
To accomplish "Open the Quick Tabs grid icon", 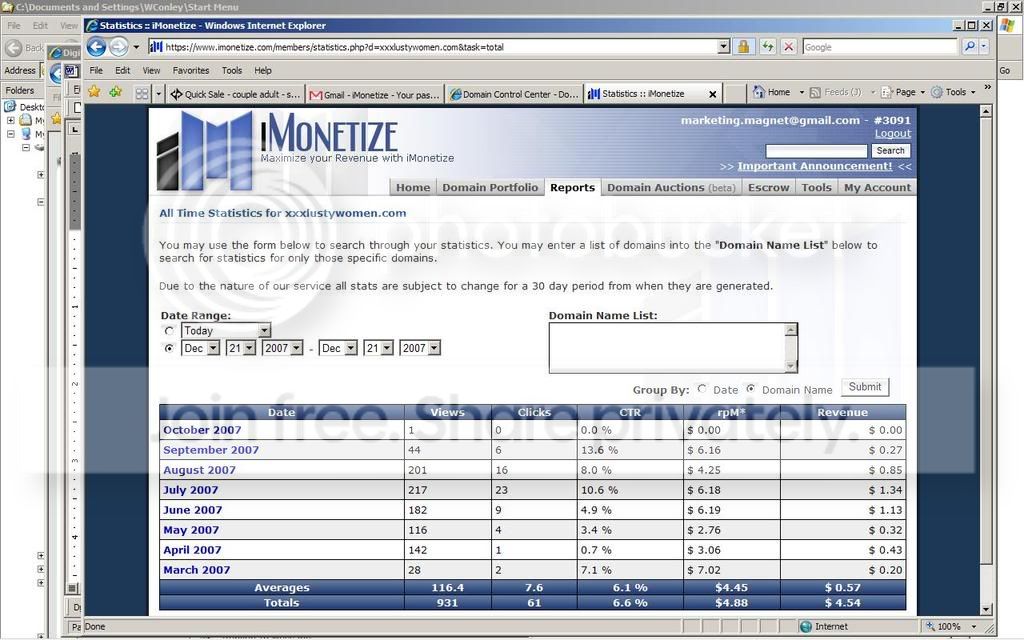I will coord(142,93).
